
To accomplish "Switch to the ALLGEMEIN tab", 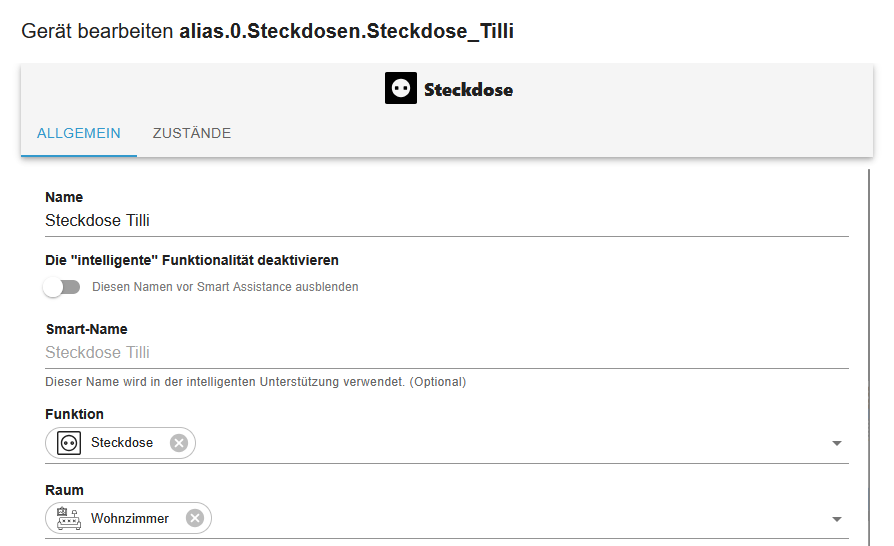I will click(x=79, y=133).
